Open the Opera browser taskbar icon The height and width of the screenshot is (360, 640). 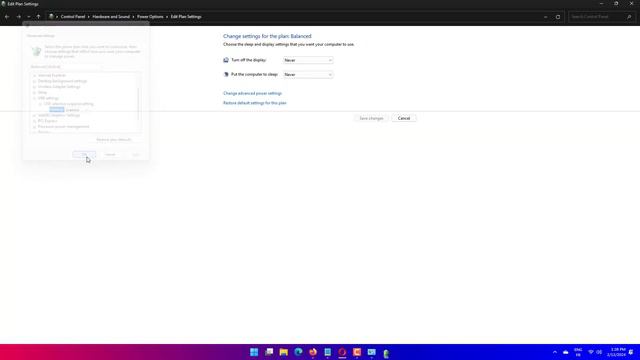tap(342, 352)
